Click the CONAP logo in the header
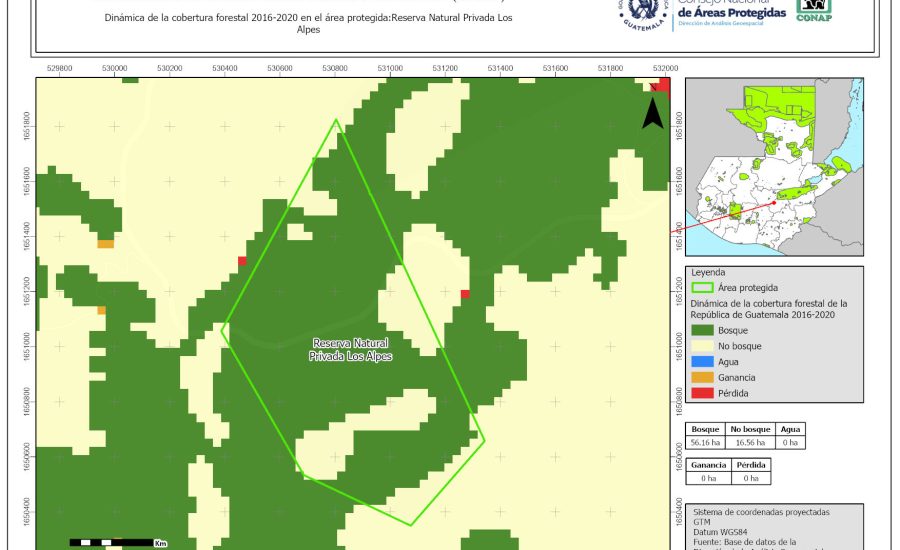 (x=813, y=10)
